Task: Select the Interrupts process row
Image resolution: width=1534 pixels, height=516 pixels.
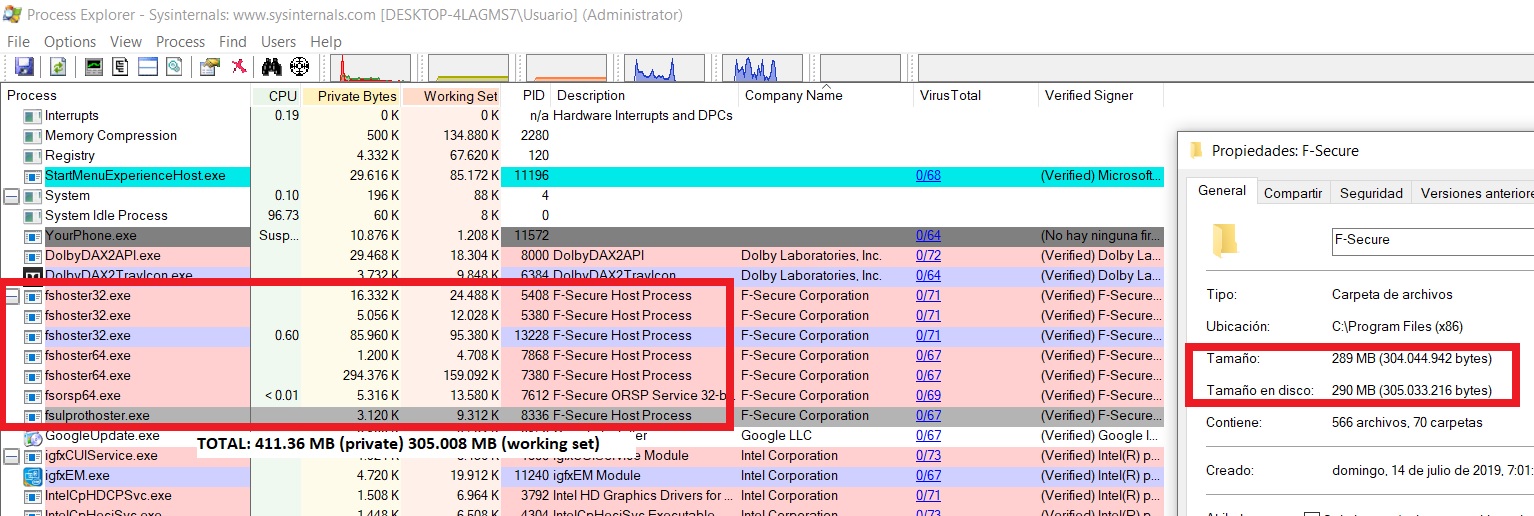Action: pos(583,115)
